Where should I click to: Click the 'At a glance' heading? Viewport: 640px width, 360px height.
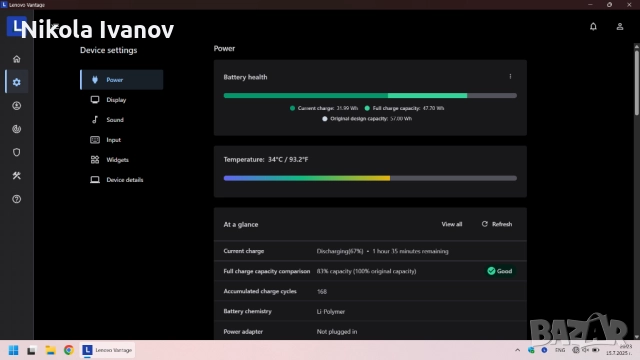click(x=241, y=224)
